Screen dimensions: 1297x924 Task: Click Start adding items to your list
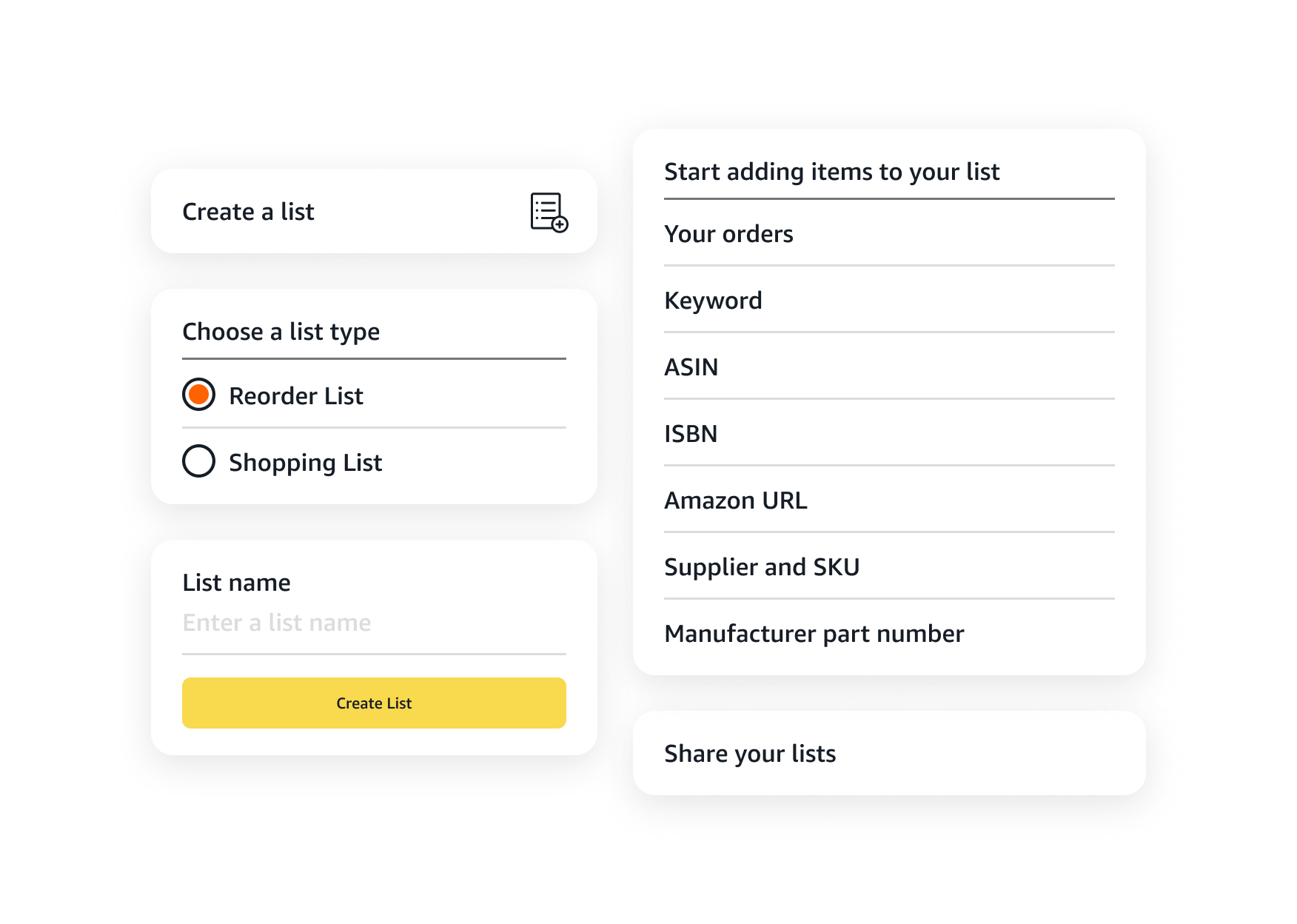(832, 172)
